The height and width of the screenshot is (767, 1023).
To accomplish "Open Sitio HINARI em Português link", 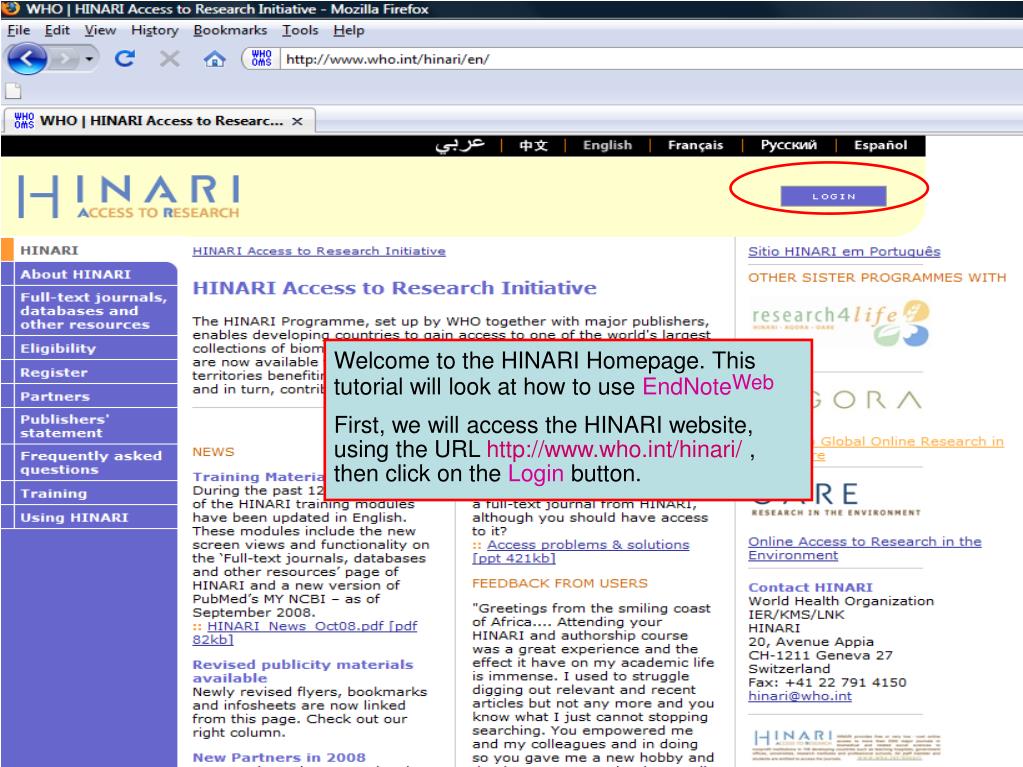I will pos(844,252).
